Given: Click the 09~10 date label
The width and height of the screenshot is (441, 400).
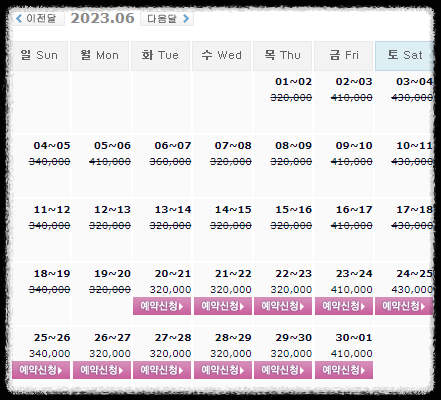Looking at the screenshot, I should (x=354, y=146).
